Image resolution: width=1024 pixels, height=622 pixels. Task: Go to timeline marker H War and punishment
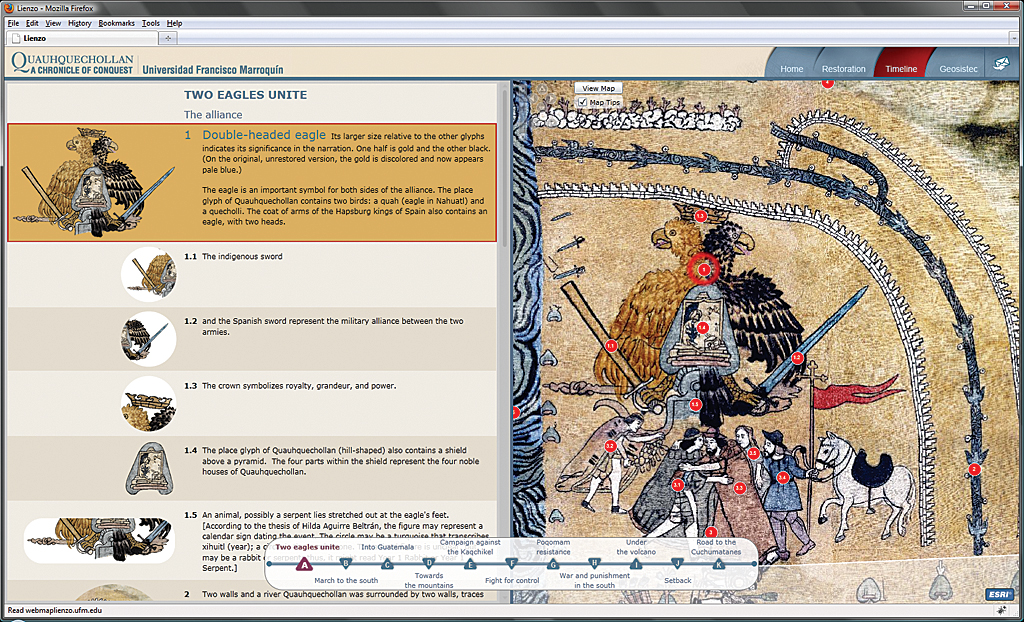(x=594, y=564)
